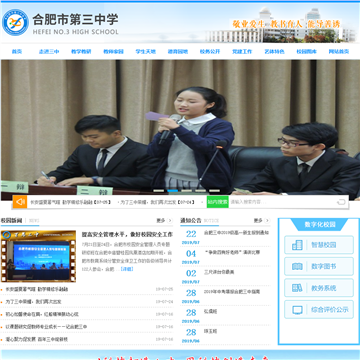
Task: Open the 教师家园 menu
Action: (113, 52)
